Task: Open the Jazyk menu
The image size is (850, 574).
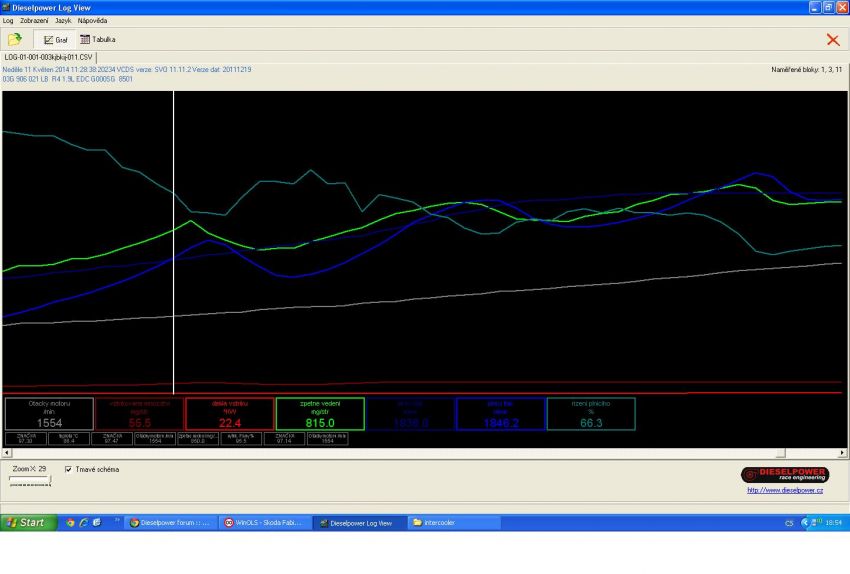Action: [x=63, y=21]
